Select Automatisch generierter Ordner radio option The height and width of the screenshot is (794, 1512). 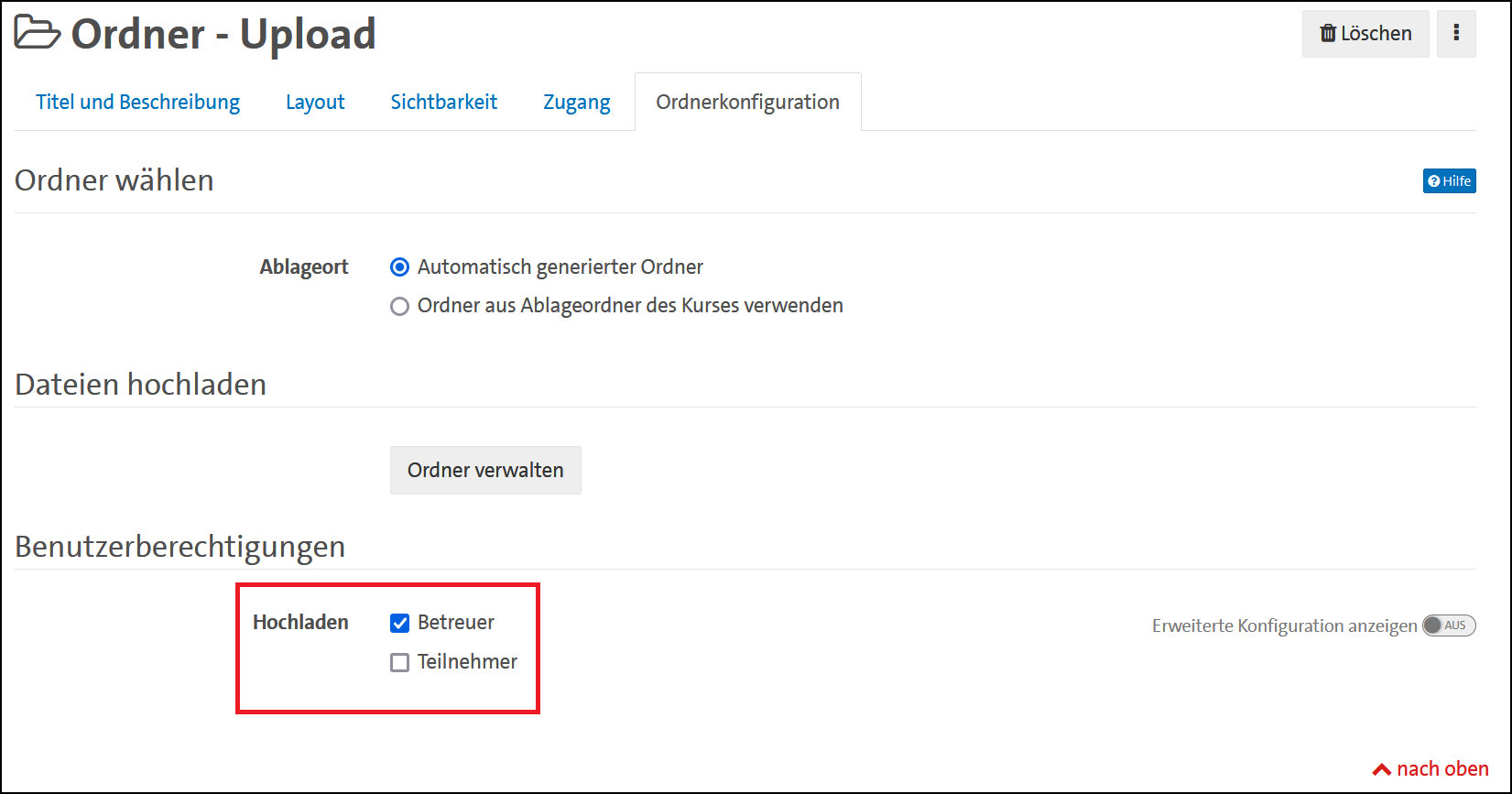pos(399,267)
